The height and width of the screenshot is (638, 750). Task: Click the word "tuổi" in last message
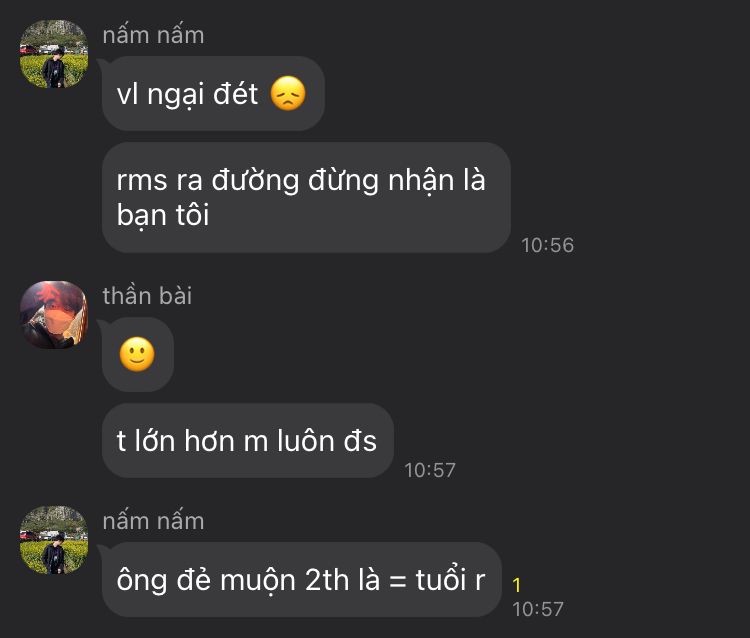(441, 580)
